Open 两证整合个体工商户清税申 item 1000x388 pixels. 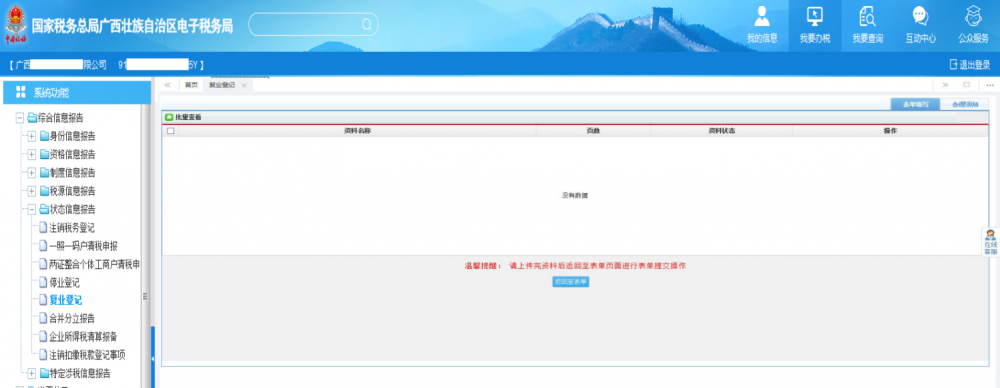pyautogui.click(x=94, y=264)
